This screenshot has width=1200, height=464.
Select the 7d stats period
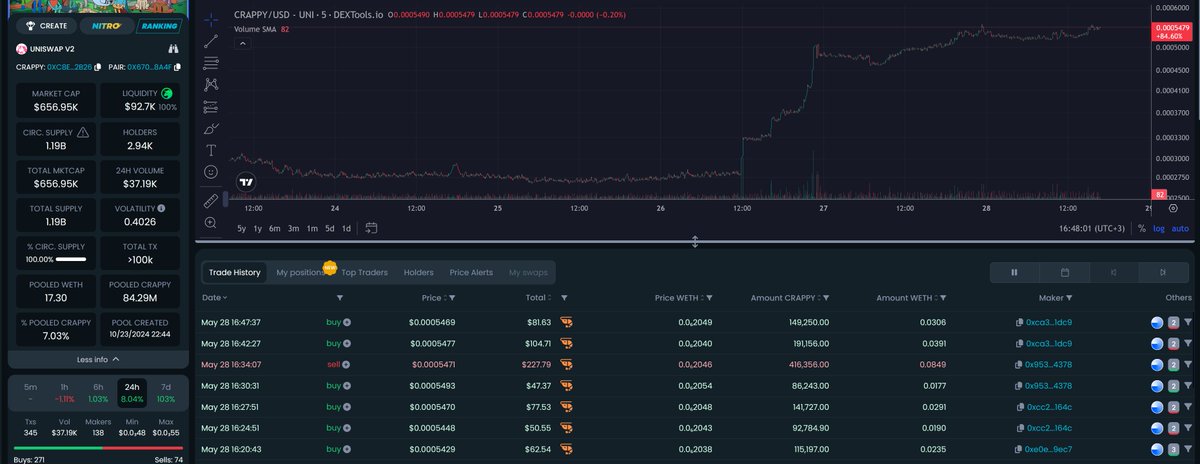[165, 392]
